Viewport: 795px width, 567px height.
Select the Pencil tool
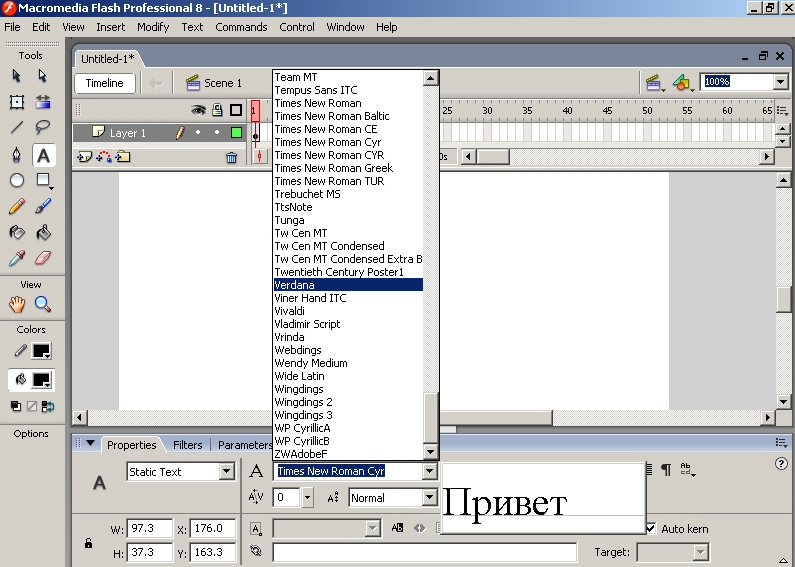point(17,206)
